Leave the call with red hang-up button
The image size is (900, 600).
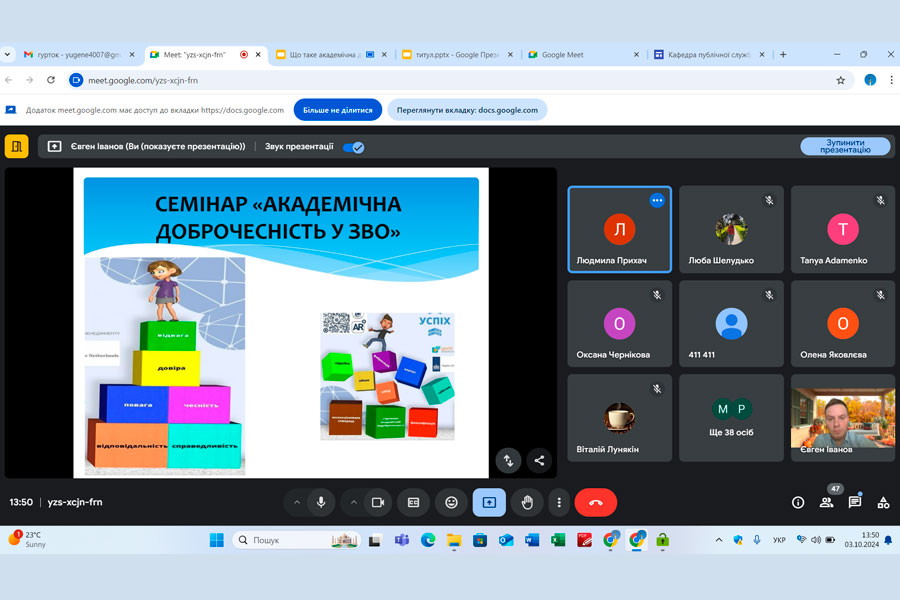click(x=596, y=502)
